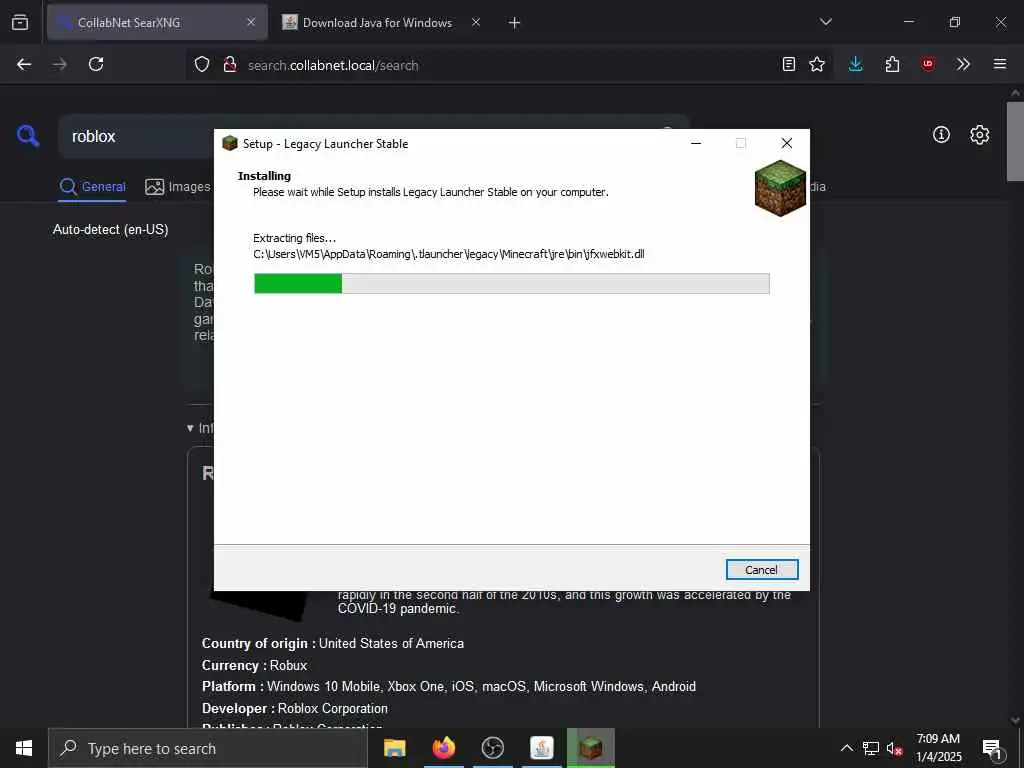The image size is (1024, 768).
Task: Open File Explorer from the taskbar
Action: 394,748
